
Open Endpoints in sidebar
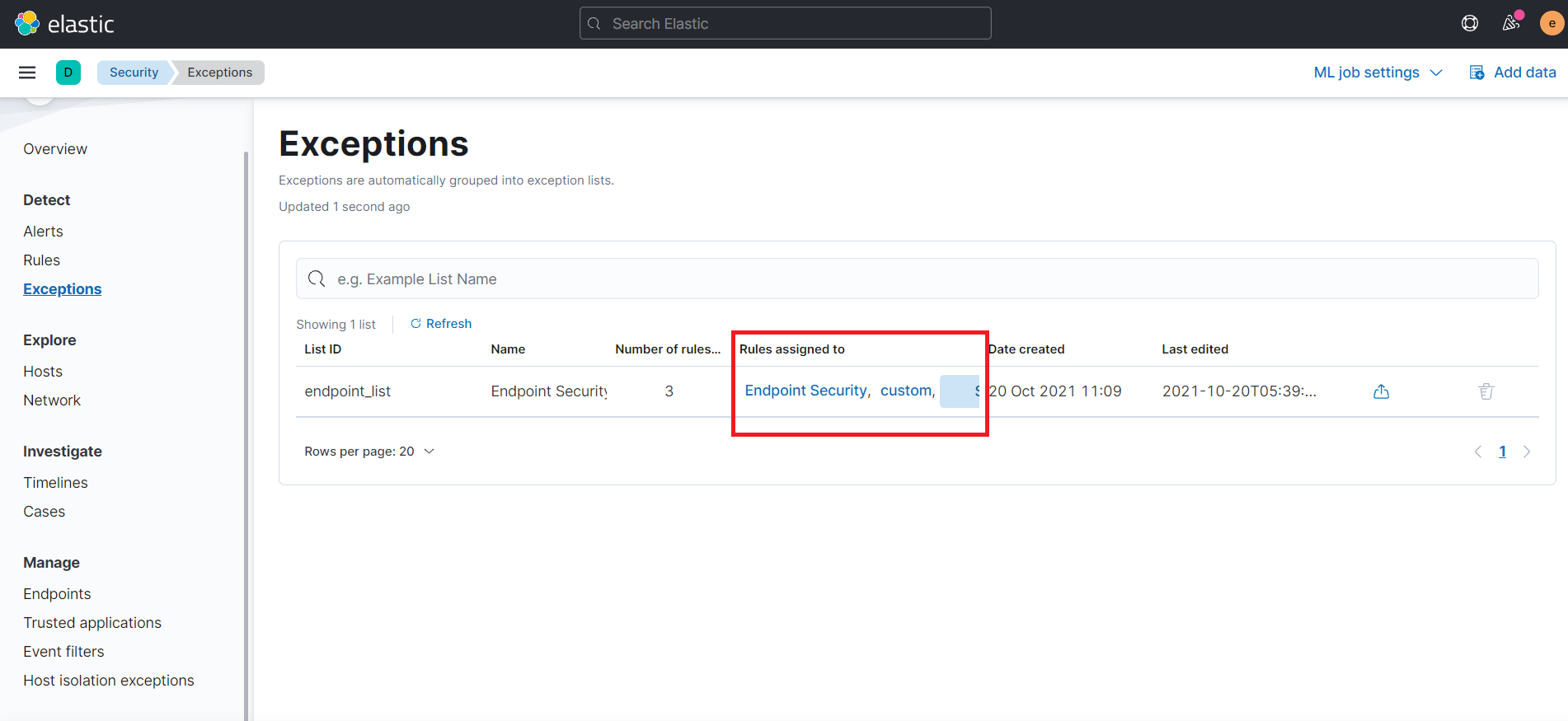point(57,594)
